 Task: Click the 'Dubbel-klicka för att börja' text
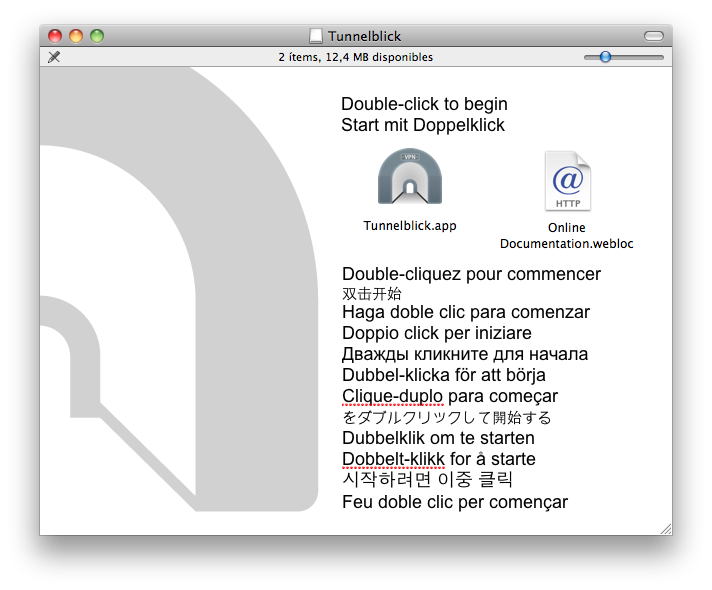coord(444,375)
